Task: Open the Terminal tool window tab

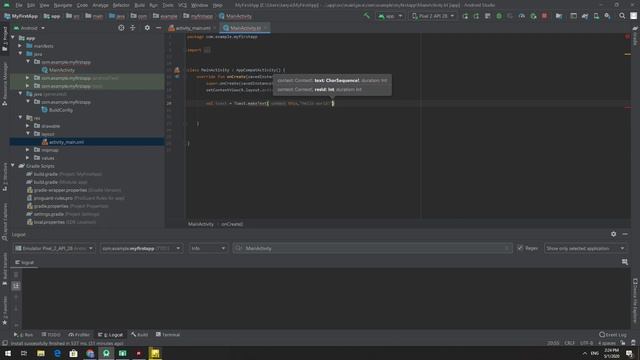Action: point(168,334)
